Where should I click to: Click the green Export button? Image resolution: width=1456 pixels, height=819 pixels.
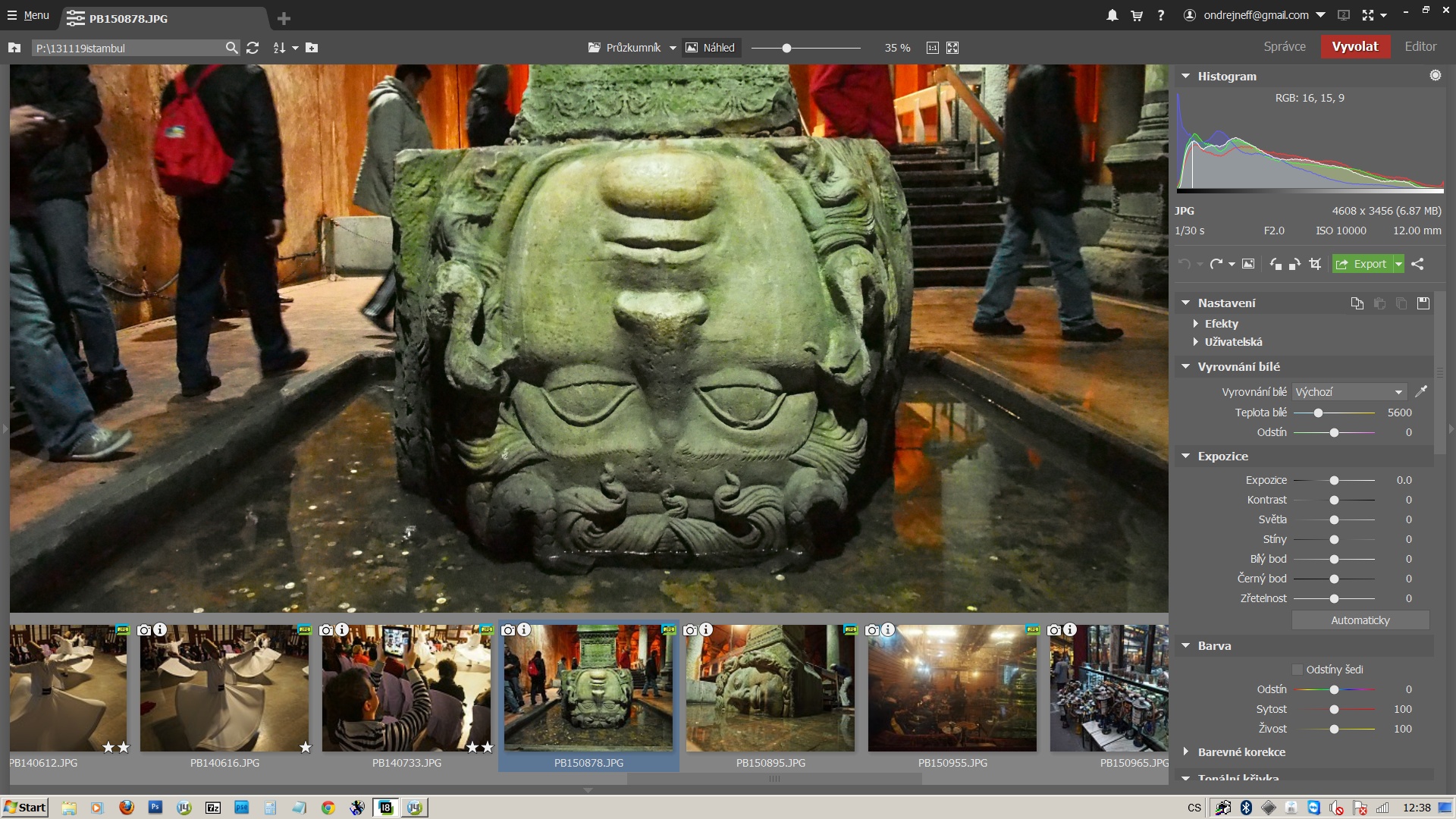click(1362, 264)
